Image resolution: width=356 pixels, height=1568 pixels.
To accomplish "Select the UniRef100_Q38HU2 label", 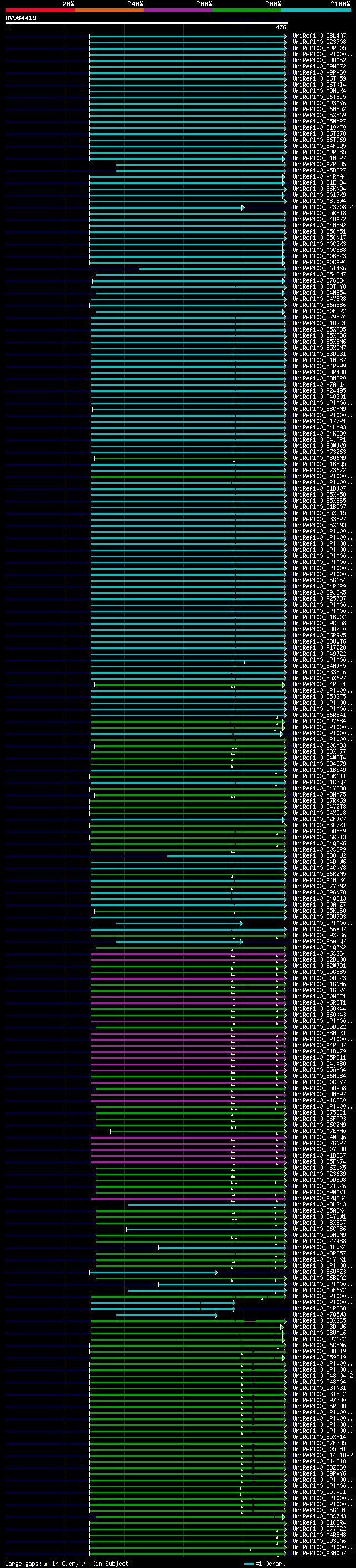I will (319, 855).
